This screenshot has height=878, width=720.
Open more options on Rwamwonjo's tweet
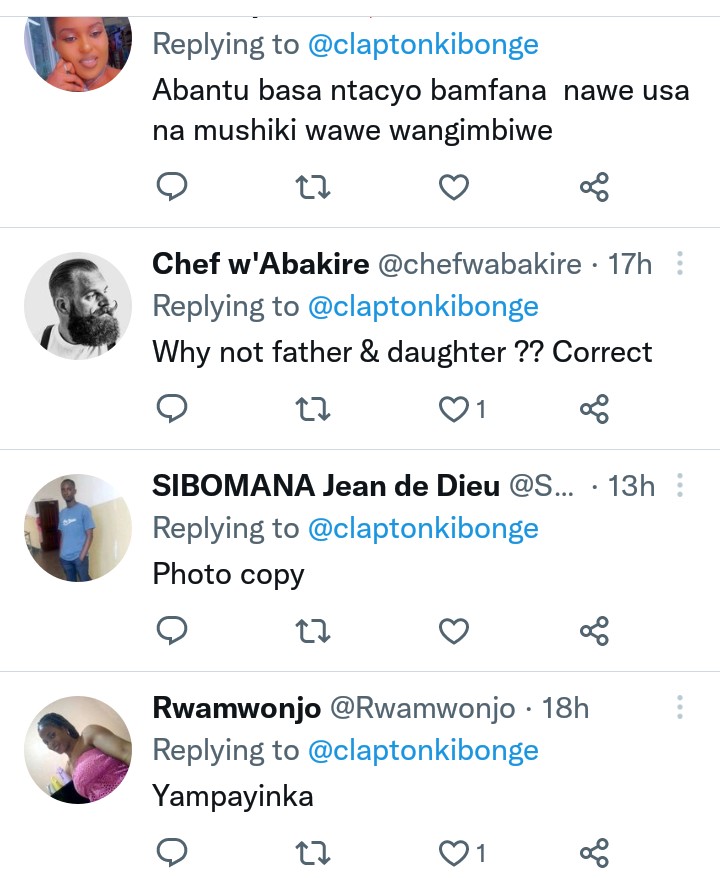tap(680, 708)
